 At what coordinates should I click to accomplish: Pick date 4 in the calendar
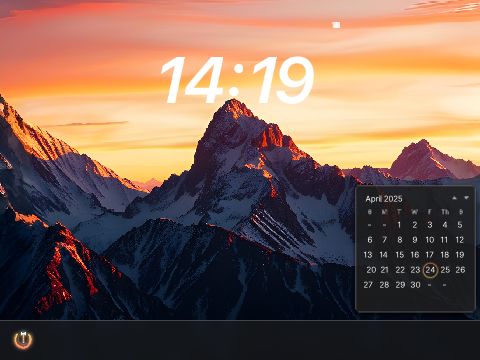(x=445, y=225)
